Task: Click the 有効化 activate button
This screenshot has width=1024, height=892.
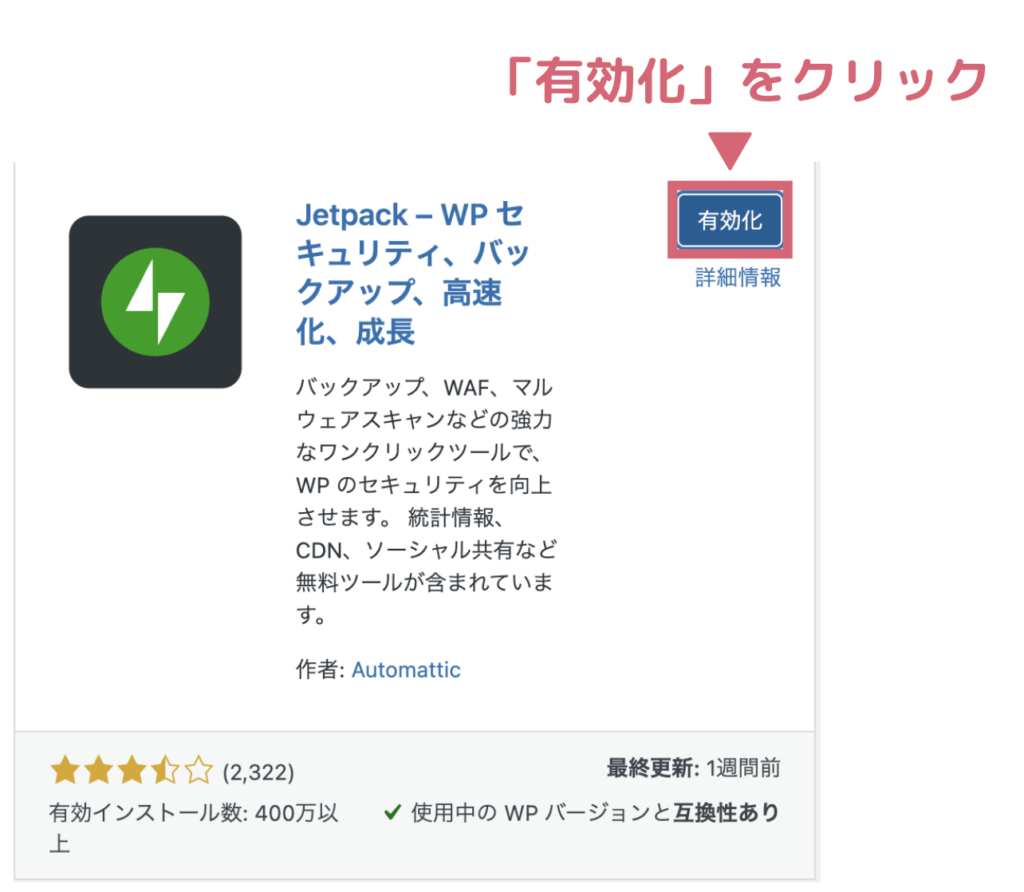Action: coord(729,220)
